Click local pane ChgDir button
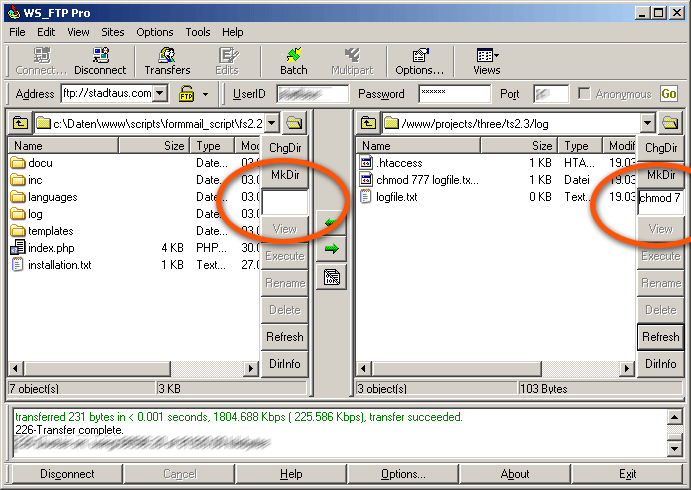The image size is (691, 490). (285, 148)
